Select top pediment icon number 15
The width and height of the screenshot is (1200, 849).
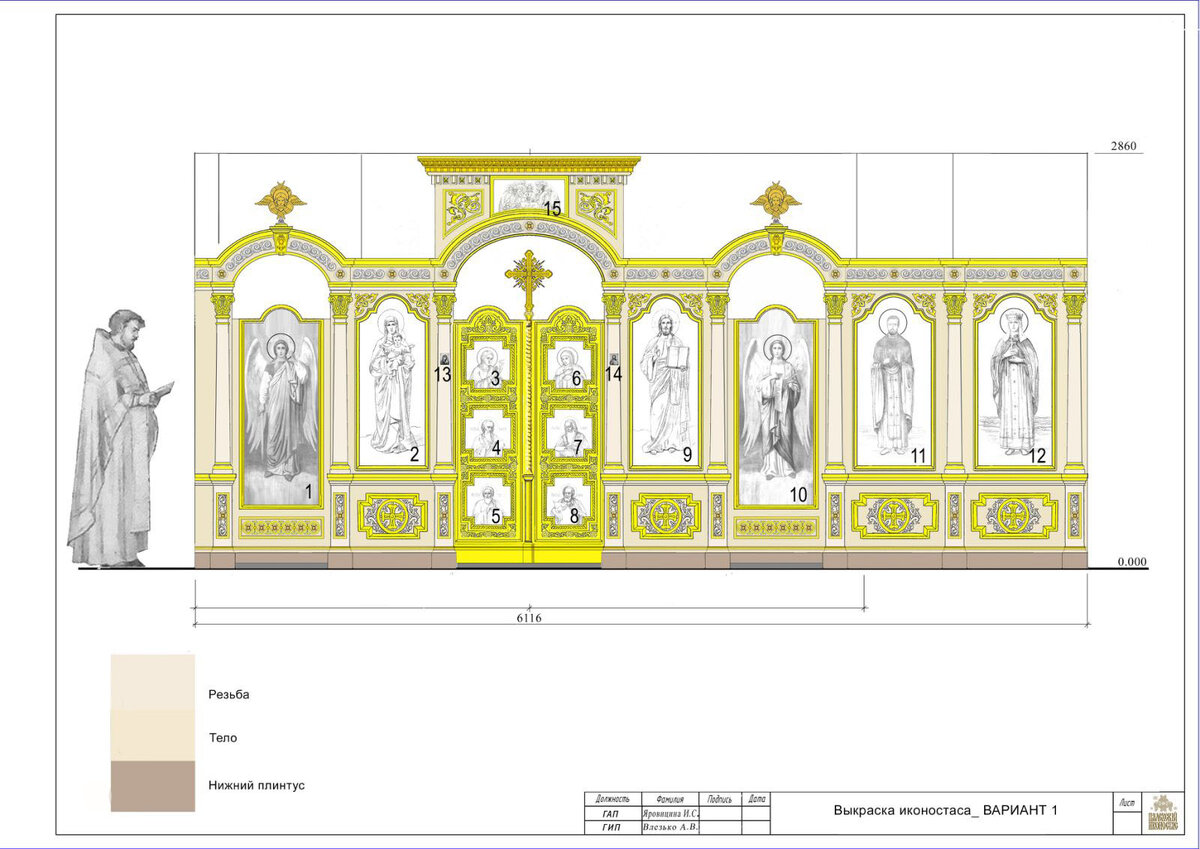(x=530, y=196)
